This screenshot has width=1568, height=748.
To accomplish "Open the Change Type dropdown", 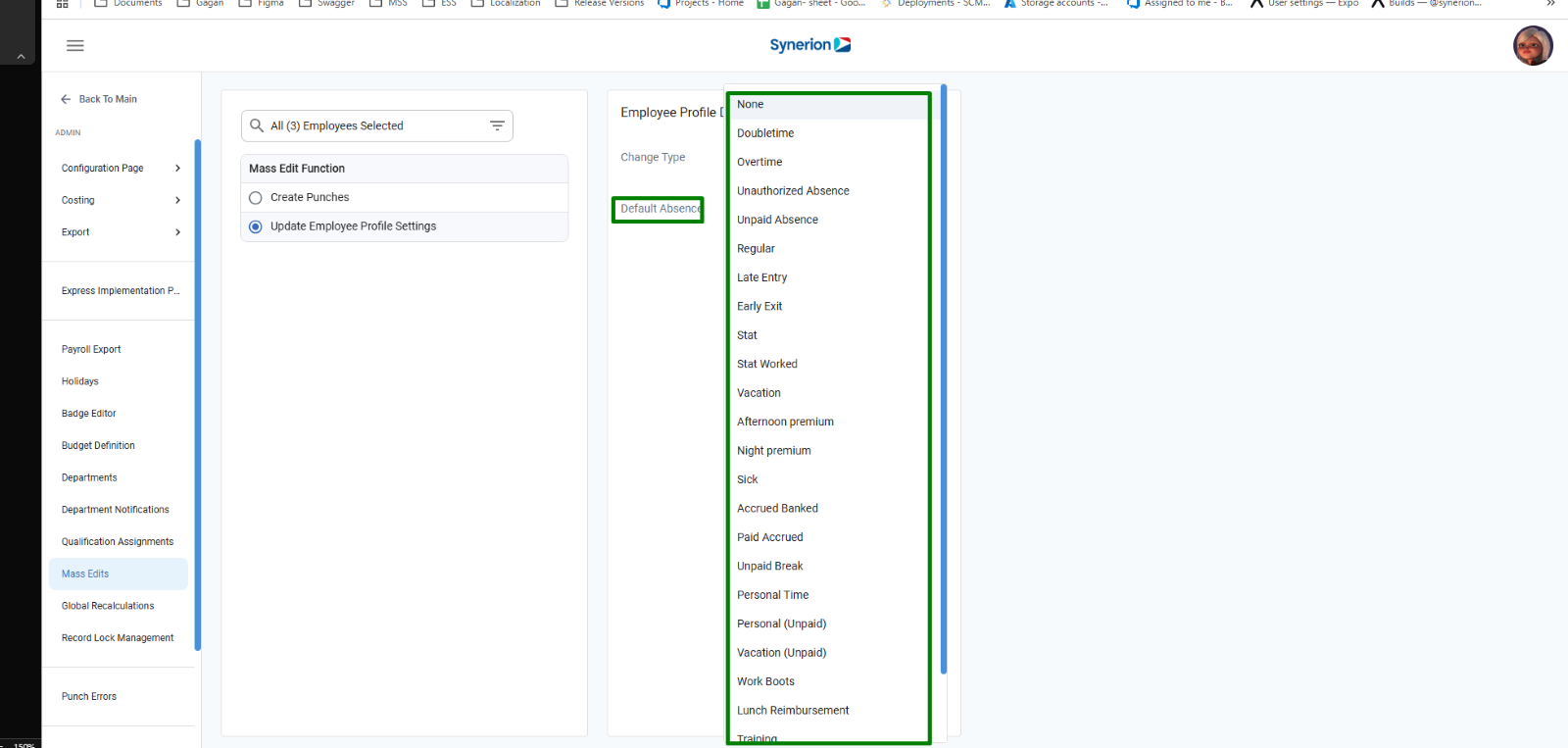I will 653,157.
